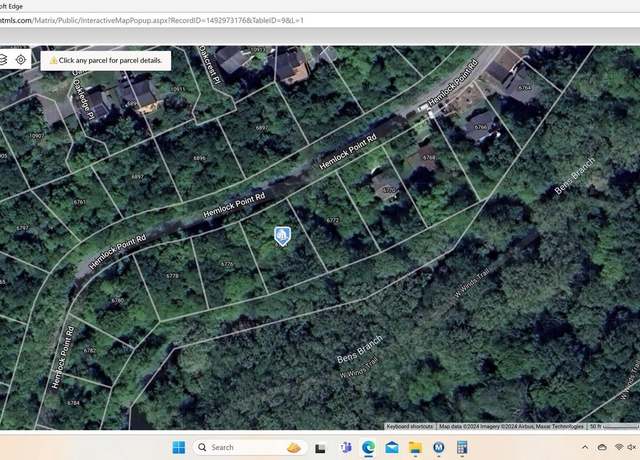Select parcel labeled 6776
This screenshot has width=640, height=460.
click(x=227, y=264)
